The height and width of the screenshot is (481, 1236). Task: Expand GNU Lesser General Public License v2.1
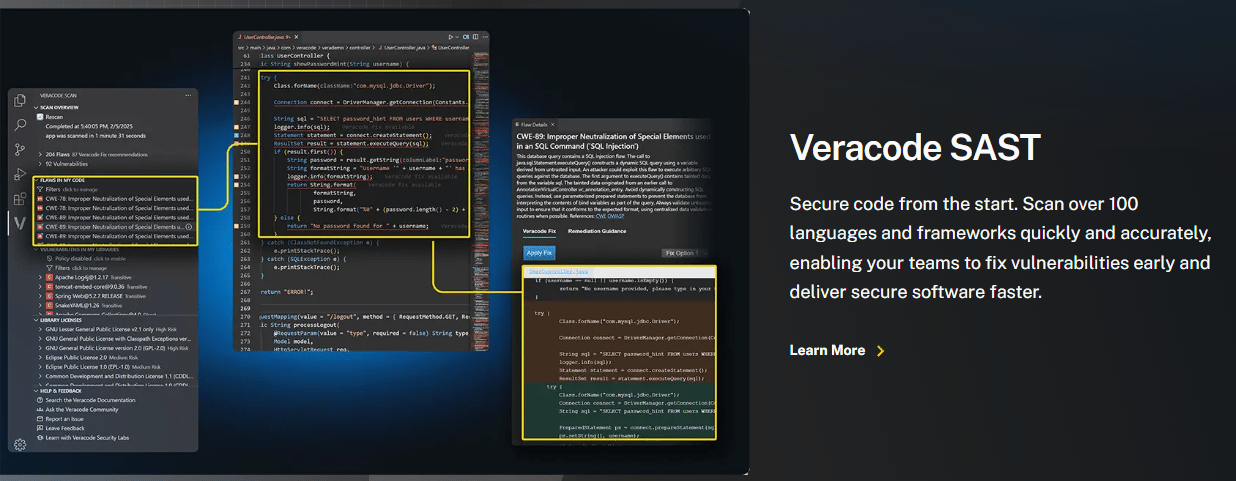pos(40,329)
